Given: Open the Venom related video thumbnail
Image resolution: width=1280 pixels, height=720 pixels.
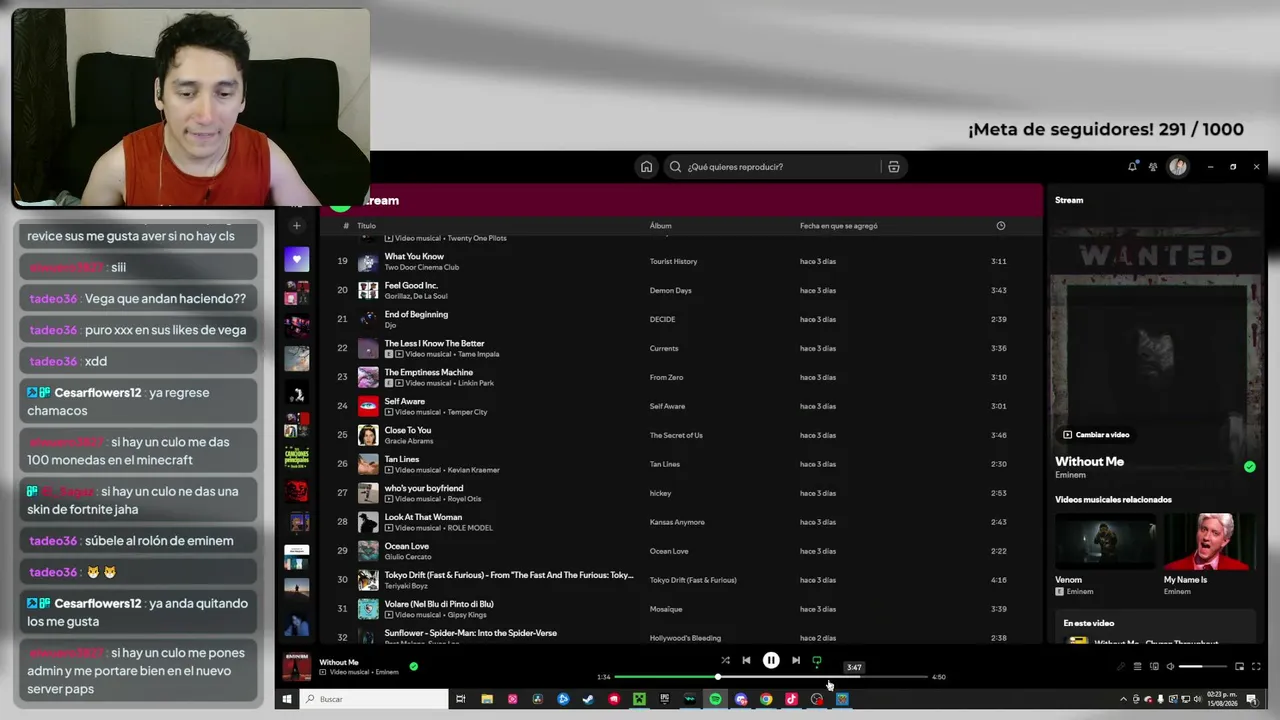Looking at the screenshot, I should point(1105,541).
